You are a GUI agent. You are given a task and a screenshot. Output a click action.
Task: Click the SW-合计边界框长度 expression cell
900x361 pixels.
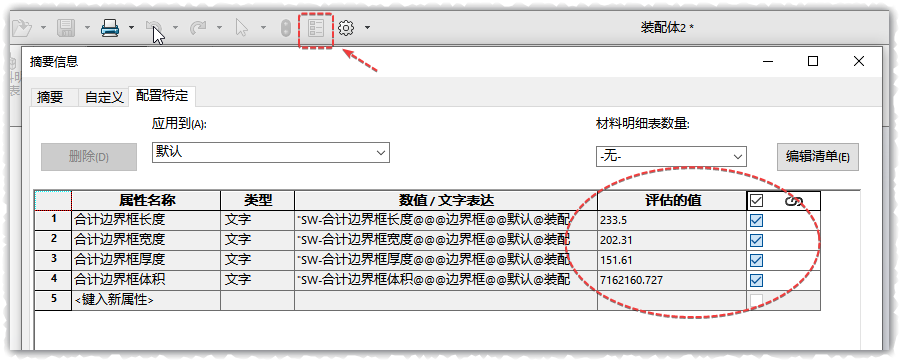[x=446, y=220]
